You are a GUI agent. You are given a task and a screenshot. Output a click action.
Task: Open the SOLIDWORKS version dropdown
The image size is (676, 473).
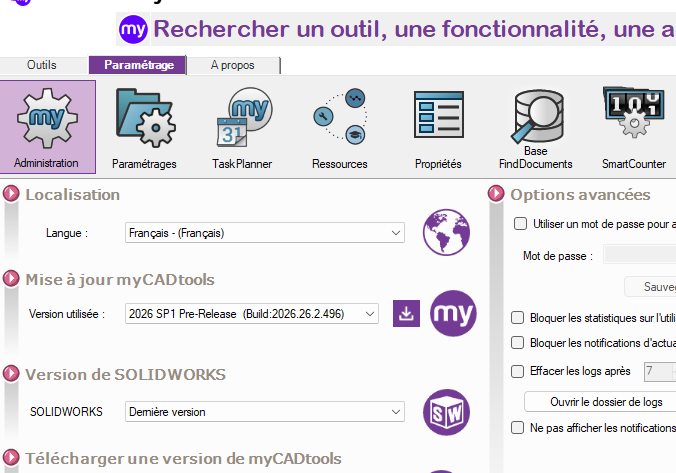(264, 411)
